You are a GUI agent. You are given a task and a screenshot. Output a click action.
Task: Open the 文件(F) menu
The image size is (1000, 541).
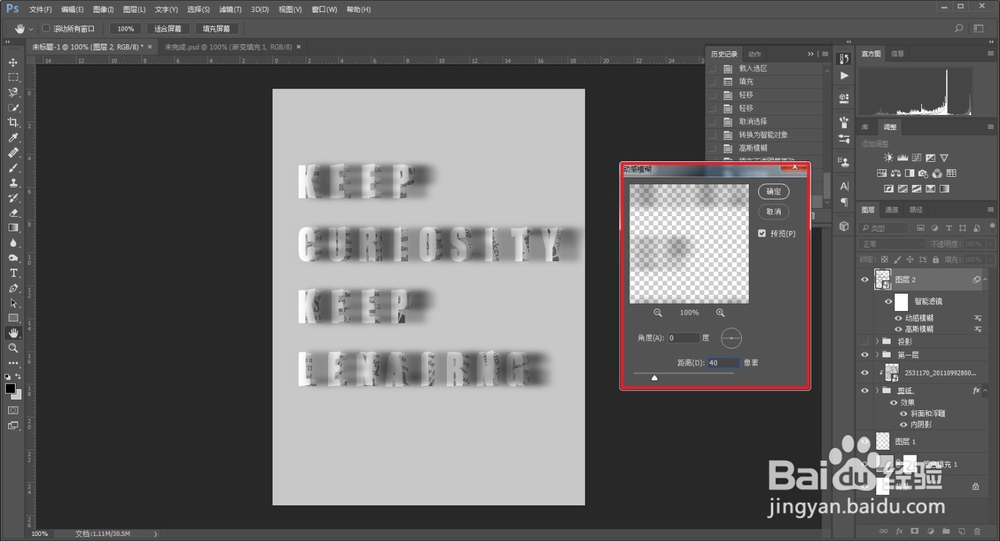(x=40, y=10)
